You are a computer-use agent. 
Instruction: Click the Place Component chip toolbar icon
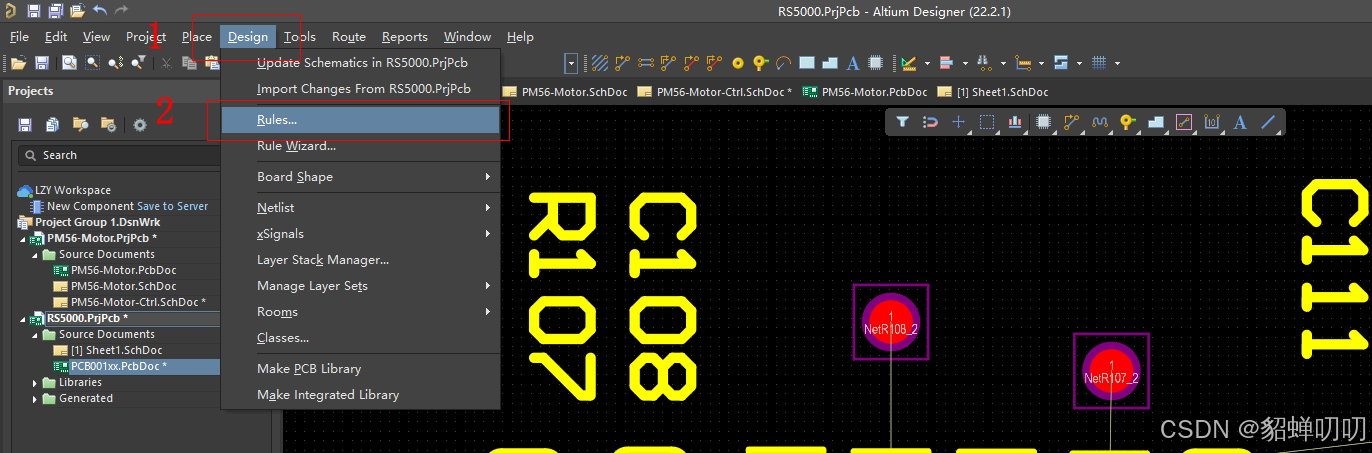point(876,63)
